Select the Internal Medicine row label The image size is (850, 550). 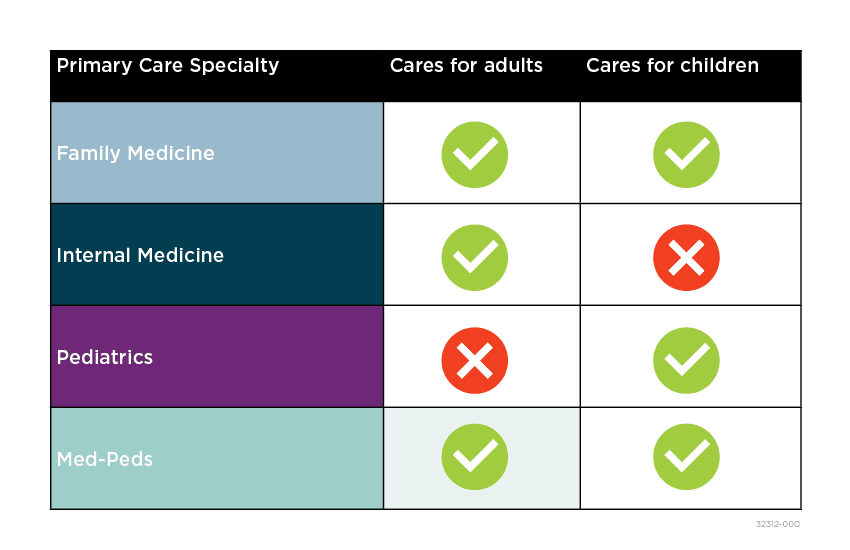(140, 256)
